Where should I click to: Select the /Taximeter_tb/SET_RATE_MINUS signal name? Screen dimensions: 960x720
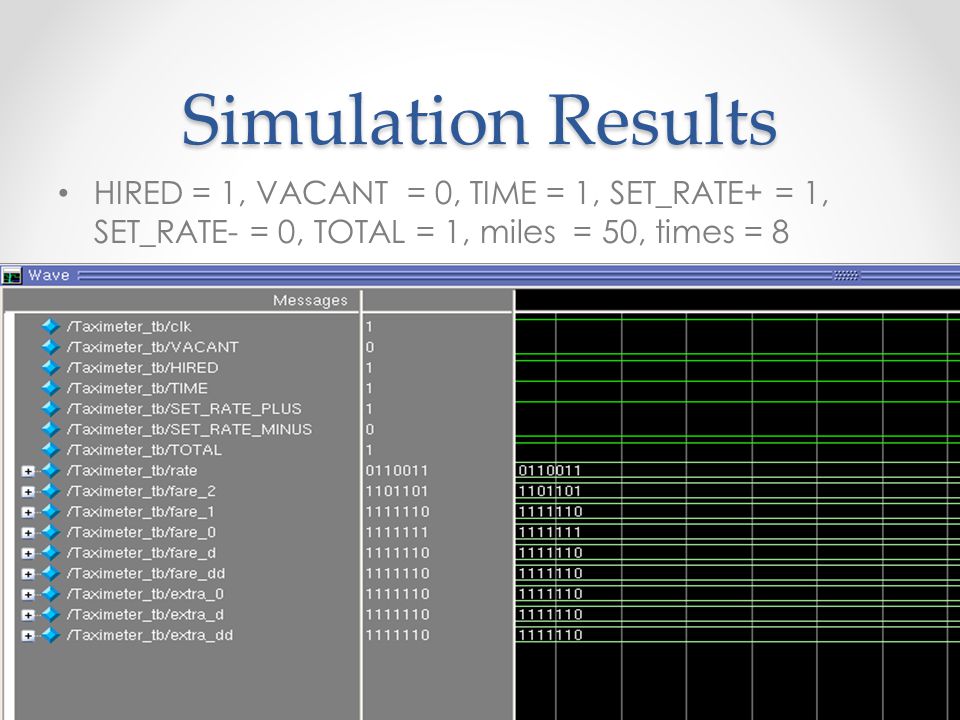coord(189,429)
